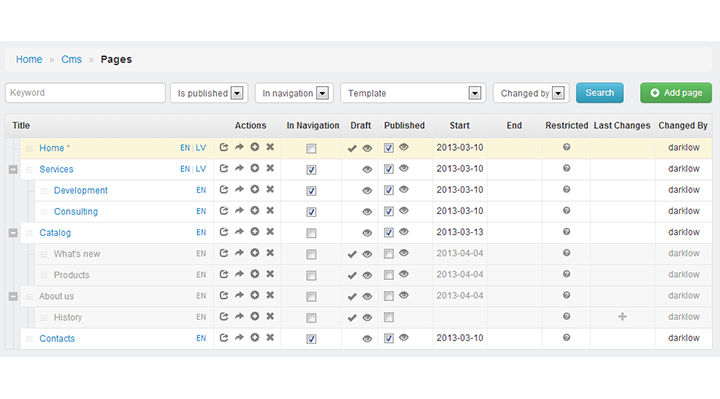Click the drag handle beside Contacts title
The width and height of the screenshot is (720, 399).
coord(29,339)
